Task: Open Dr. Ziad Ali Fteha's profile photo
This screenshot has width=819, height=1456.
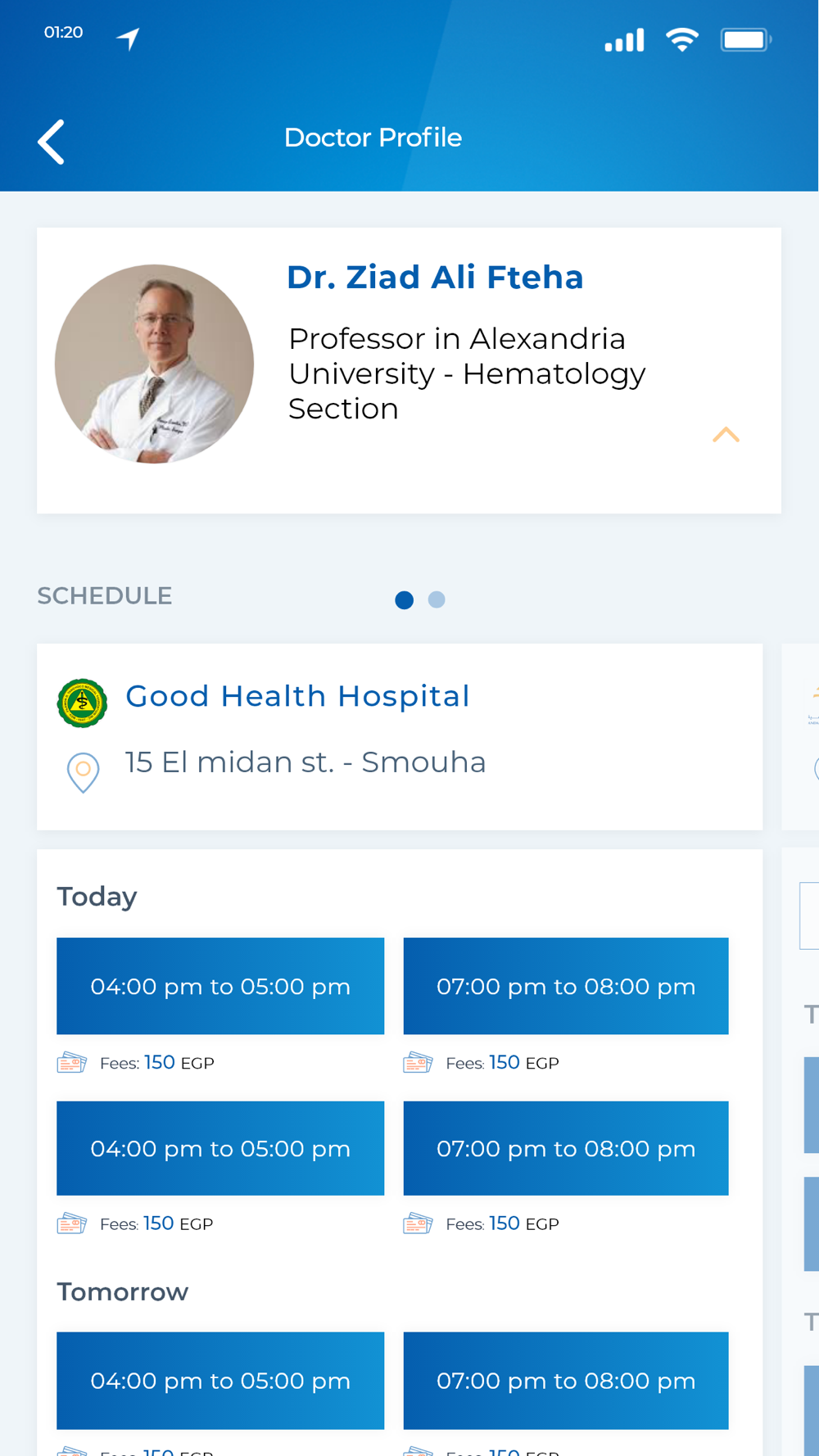Action: click(x=154, y=364)
